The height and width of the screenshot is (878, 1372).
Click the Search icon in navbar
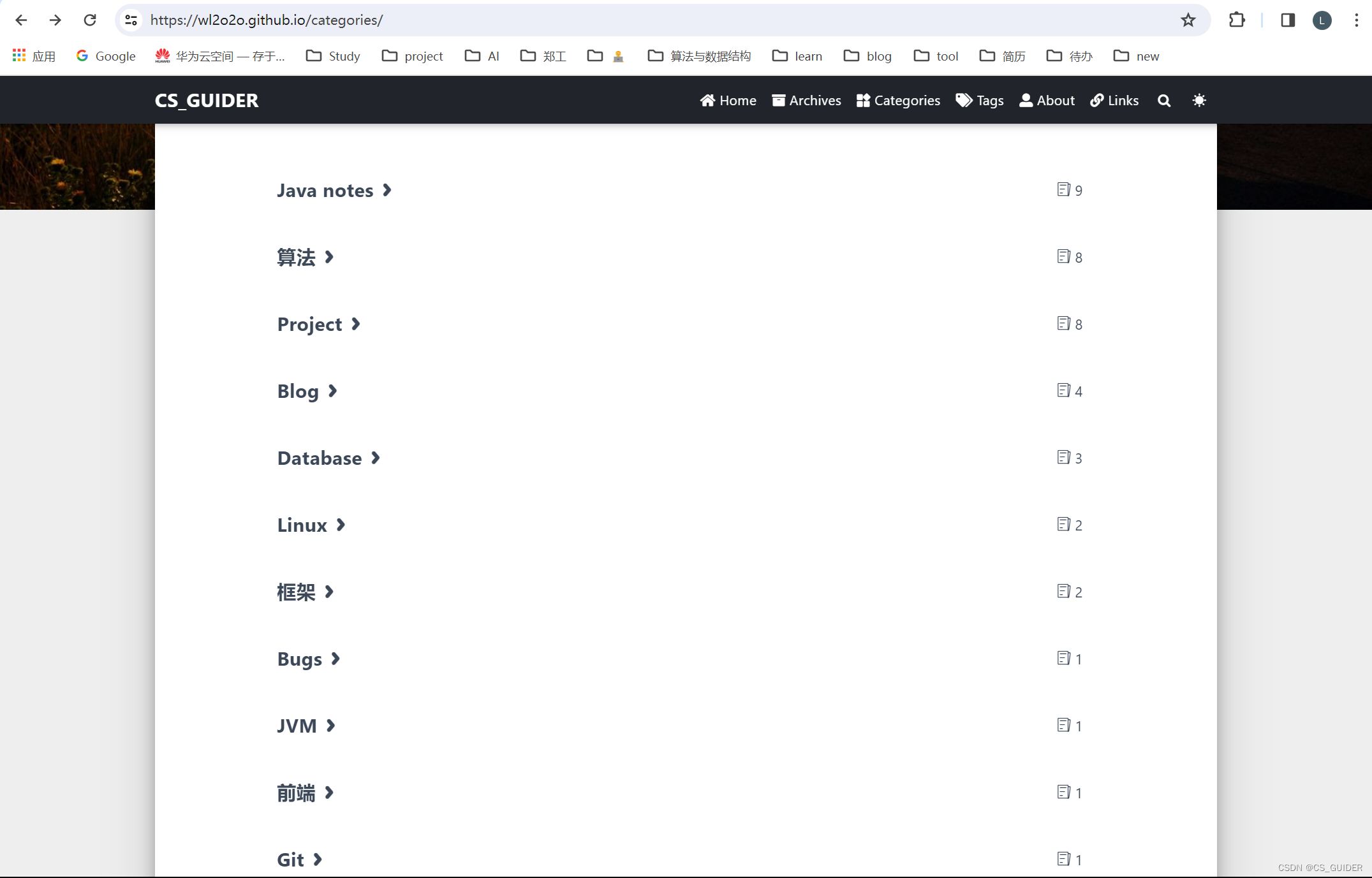(1164, 100)
